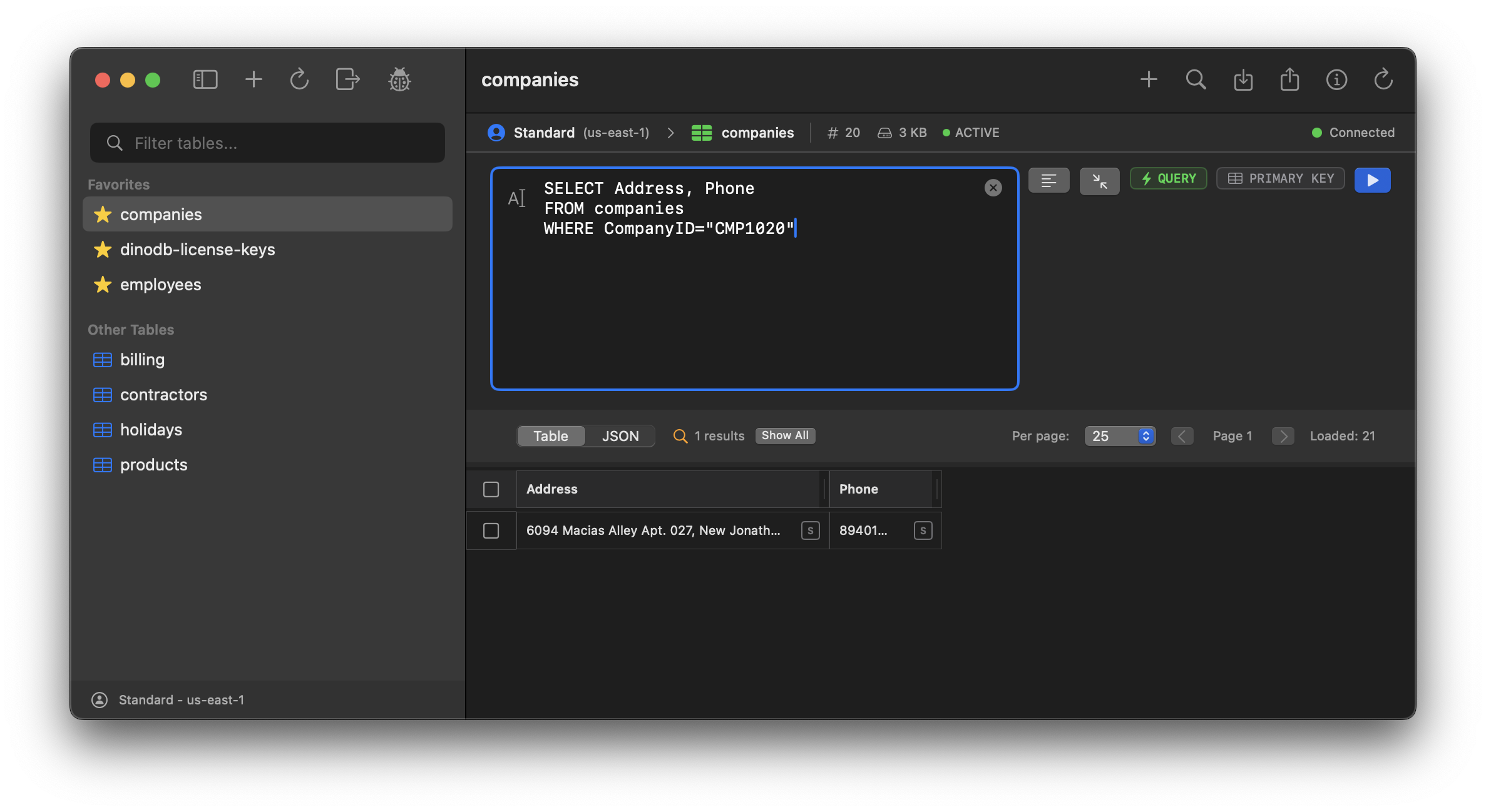Switch to the JSON view tab

pyautogui.click(x=620, y=436)
